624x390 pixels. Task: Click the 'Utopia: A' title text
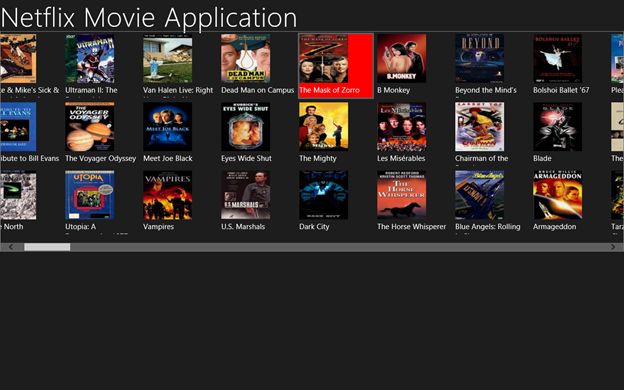(80, 227)
